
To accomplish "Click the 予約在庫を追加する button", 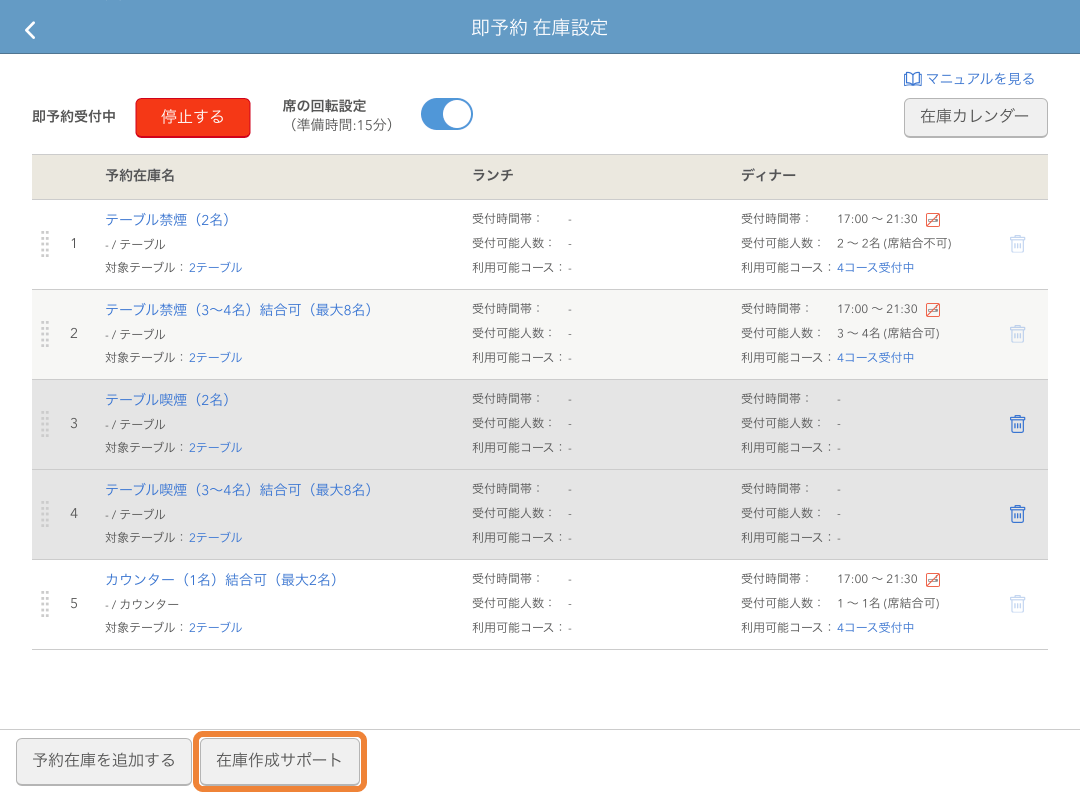I will click(103, 761).
